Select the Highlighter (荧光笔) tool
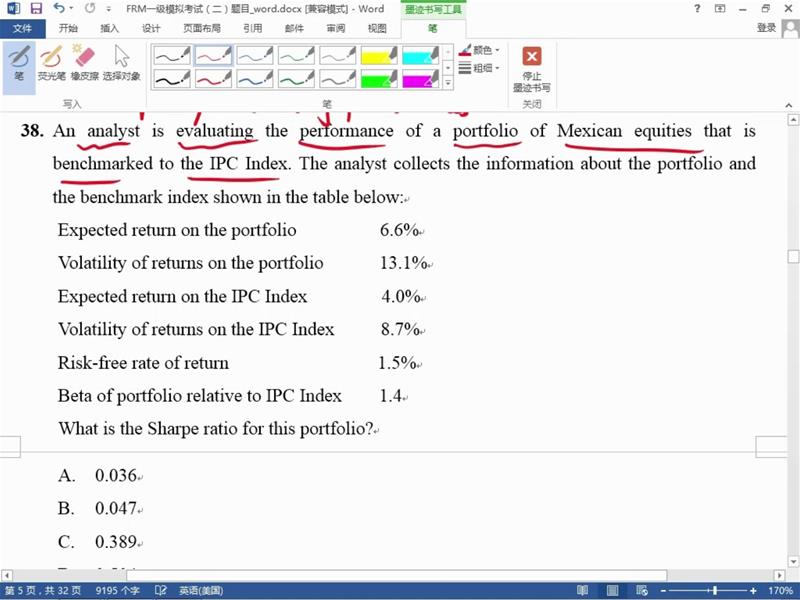The height and width of the screenshot is (600, 800). click(x=51, y=62)
